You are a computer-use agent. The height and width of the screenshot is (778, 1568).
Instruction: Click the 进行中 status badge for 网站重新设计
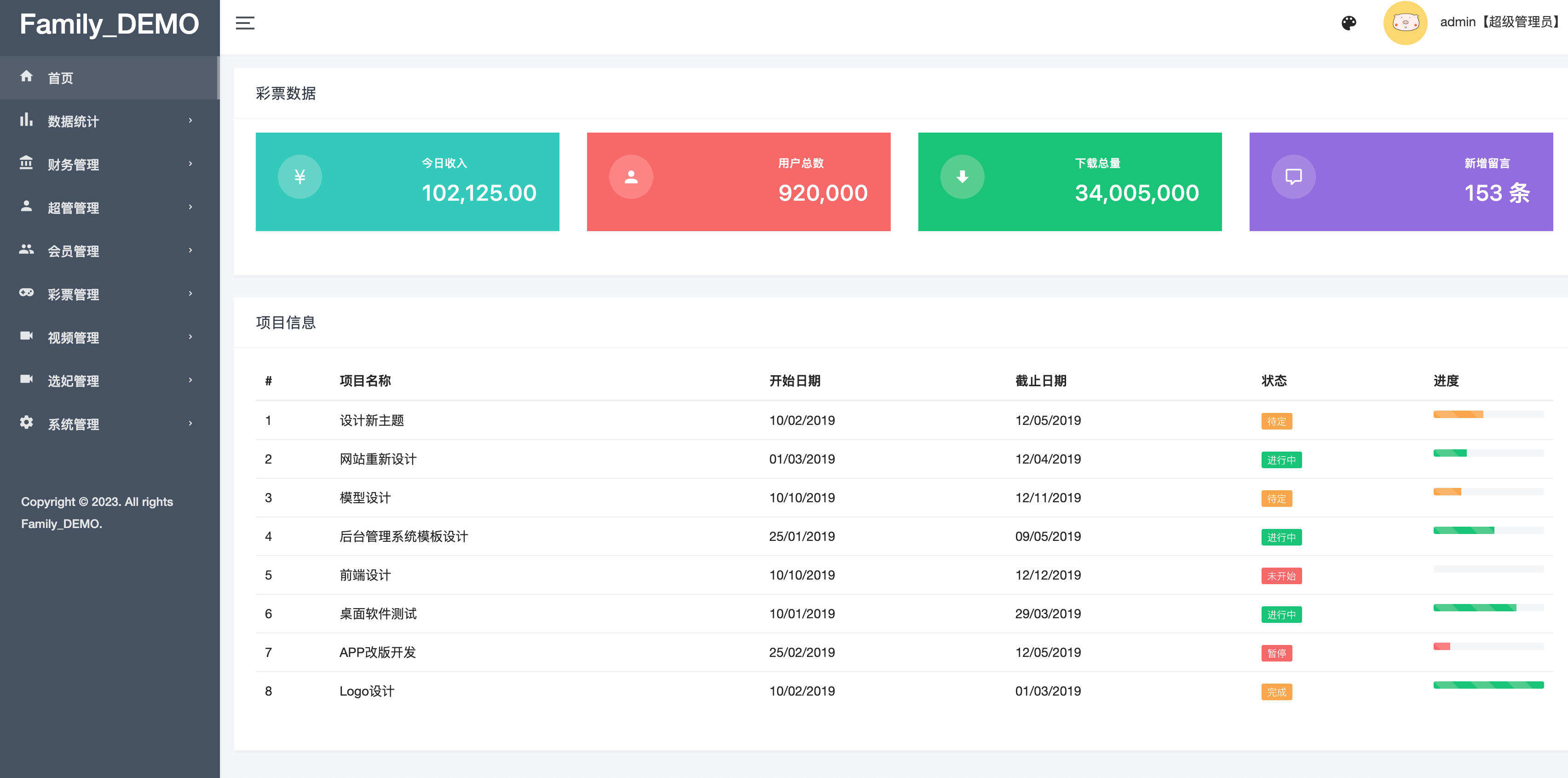pos(1282,460)
